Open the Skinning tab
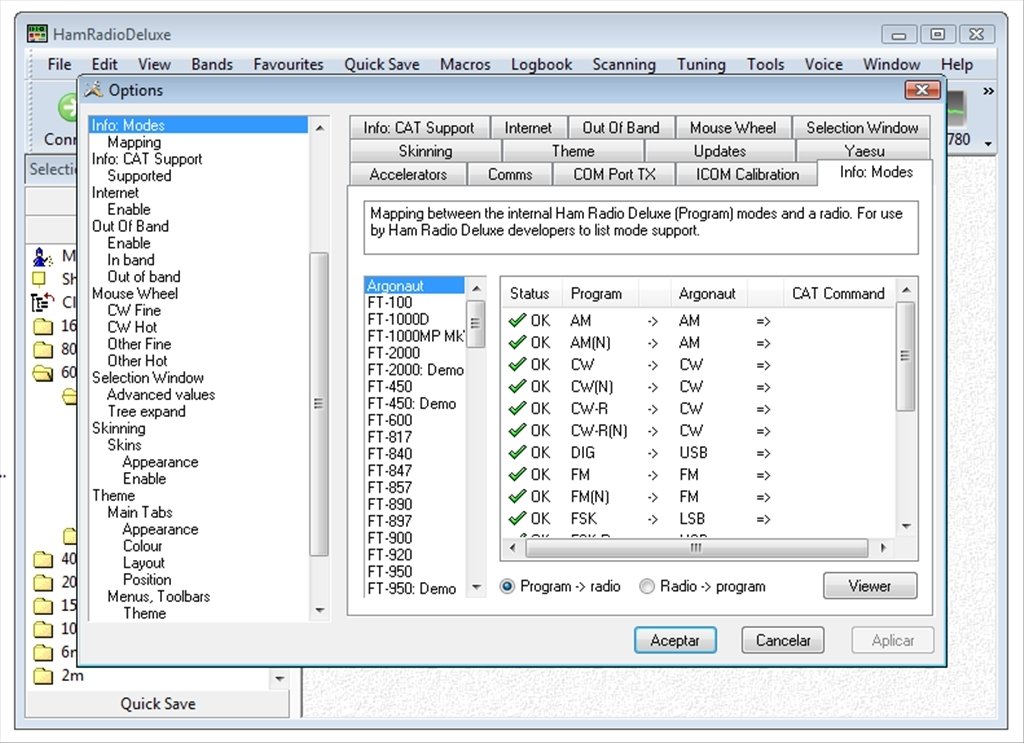1024x743 pixels. point(425,151)
